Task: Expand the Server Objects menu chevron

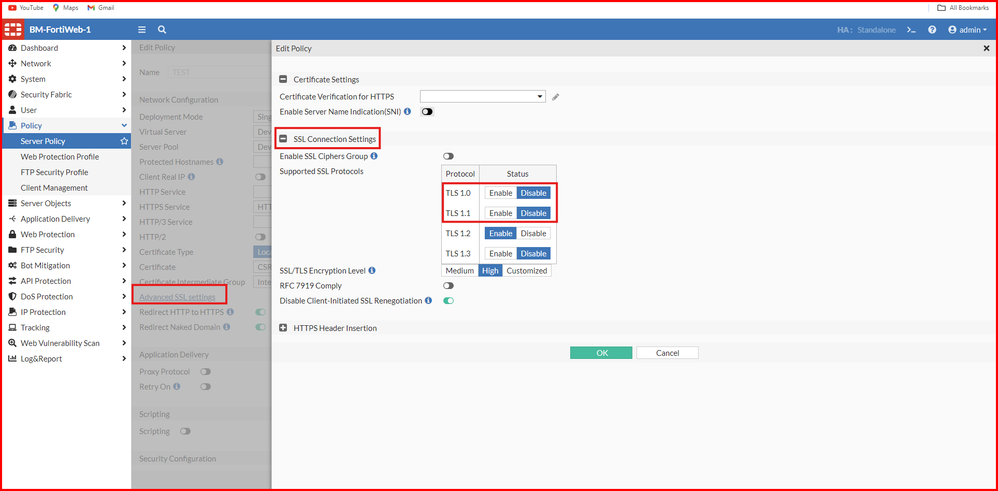Action: [x=124, y=203]
